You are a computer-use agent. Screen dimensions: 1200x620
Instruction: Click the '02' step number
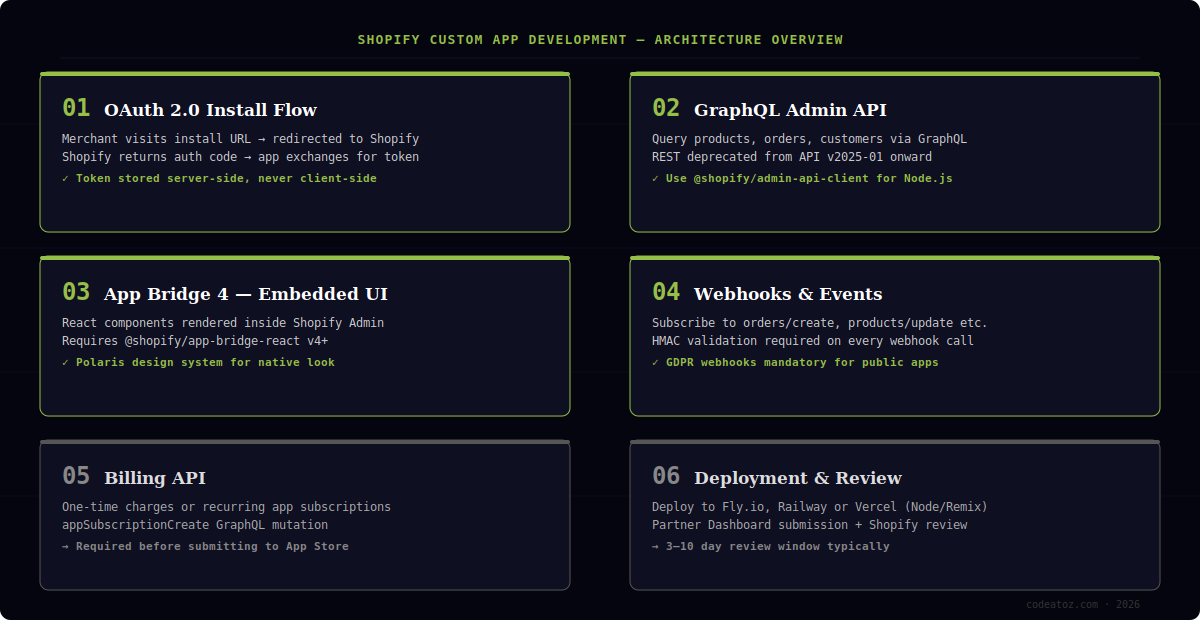666,108
